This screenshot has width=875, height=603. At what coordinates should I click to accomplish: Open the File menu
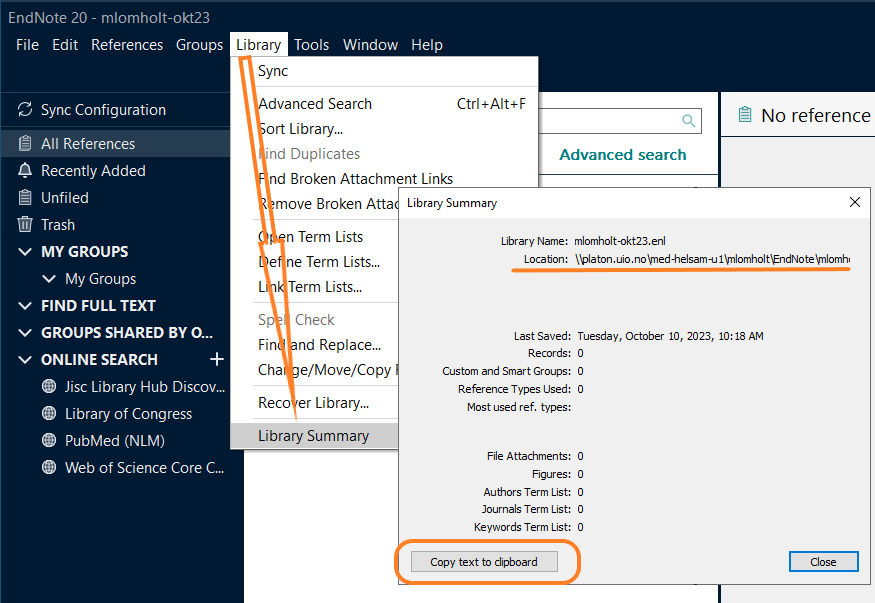pyautogui.click(x=27, y=45)
